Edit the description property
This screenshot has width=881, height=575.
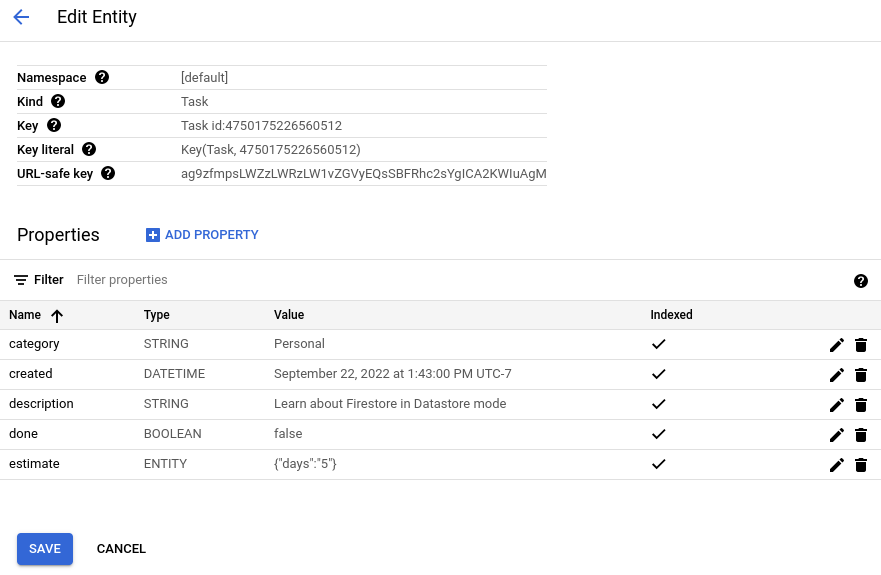(837, 405)
